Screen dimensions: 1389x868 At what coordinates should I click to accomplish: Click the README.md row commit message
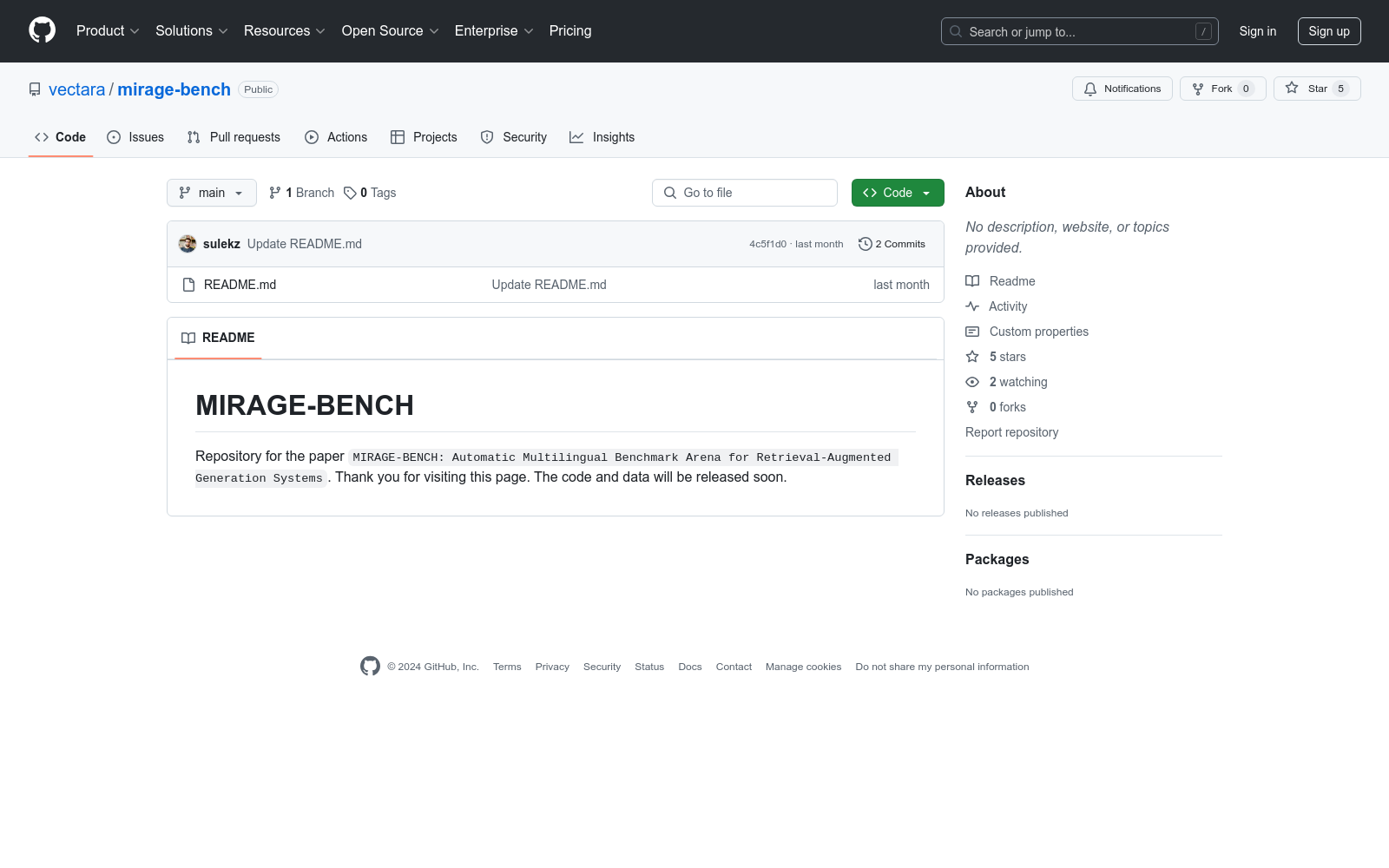click(x=549, y=285)
